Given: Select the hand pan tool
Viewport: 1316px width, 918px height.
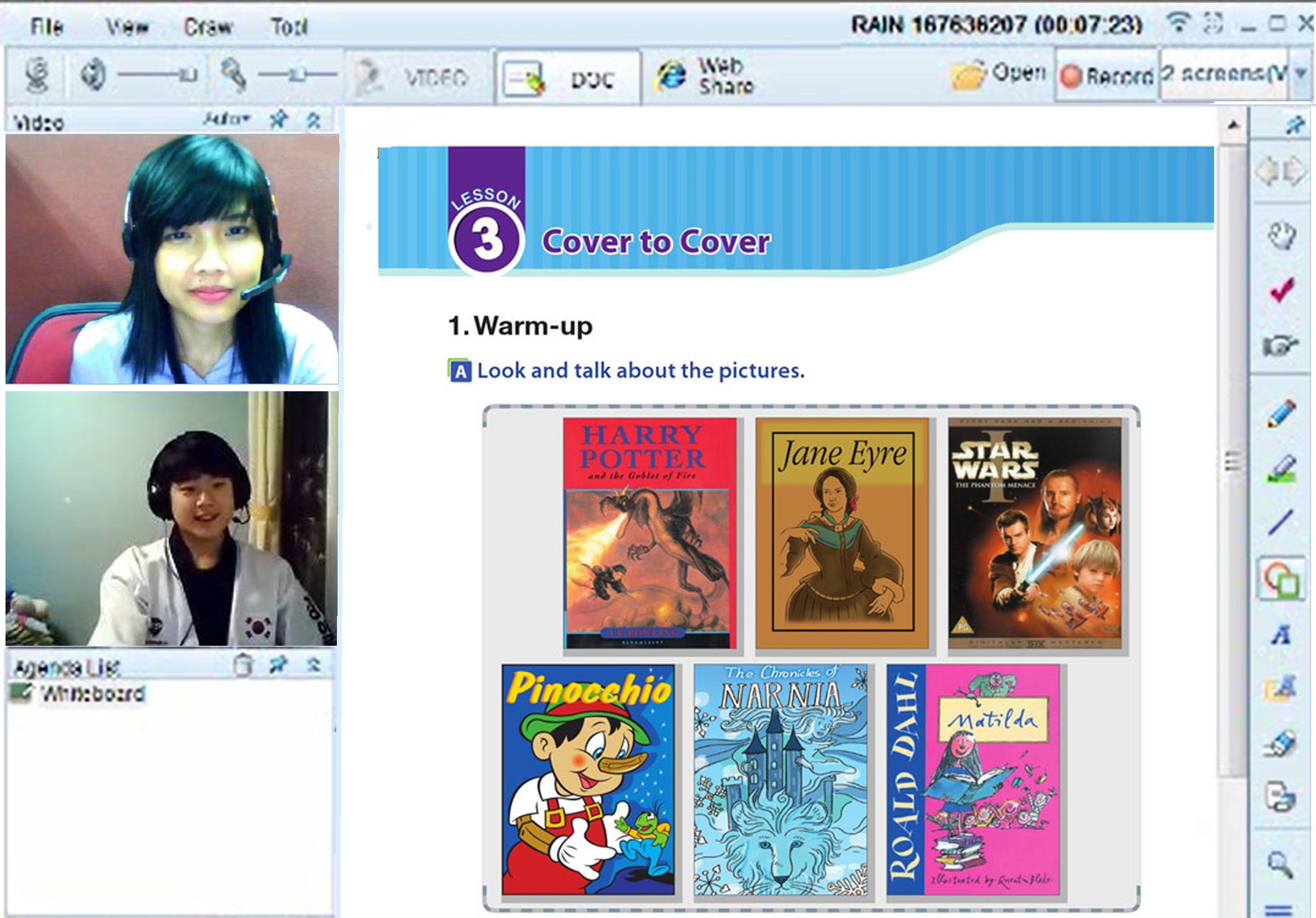Looking at the screenshot, I should pos(1281,236).
